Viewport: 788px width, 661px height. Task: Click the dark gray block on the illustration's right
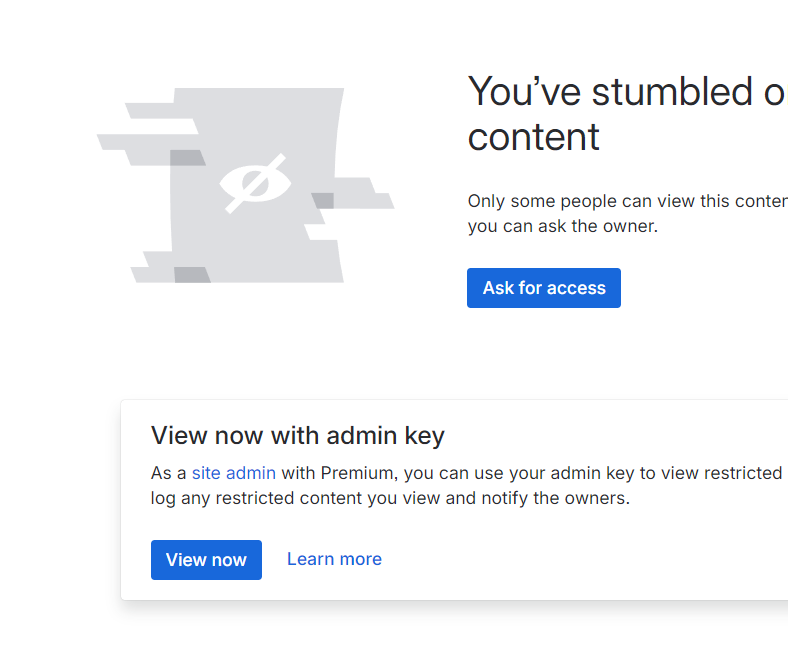click(323, 201)
